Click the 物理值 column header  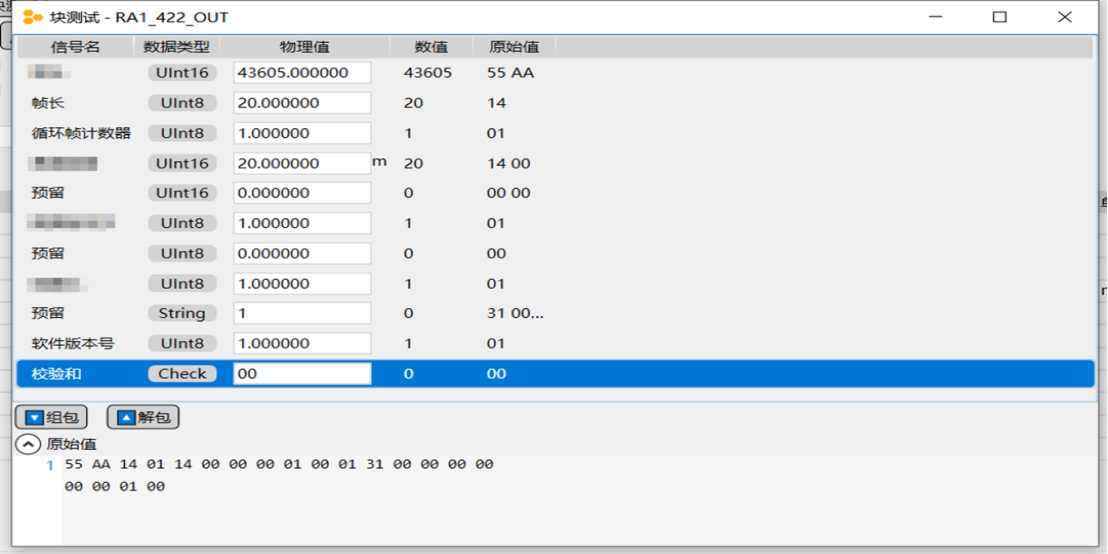point(304,47)
